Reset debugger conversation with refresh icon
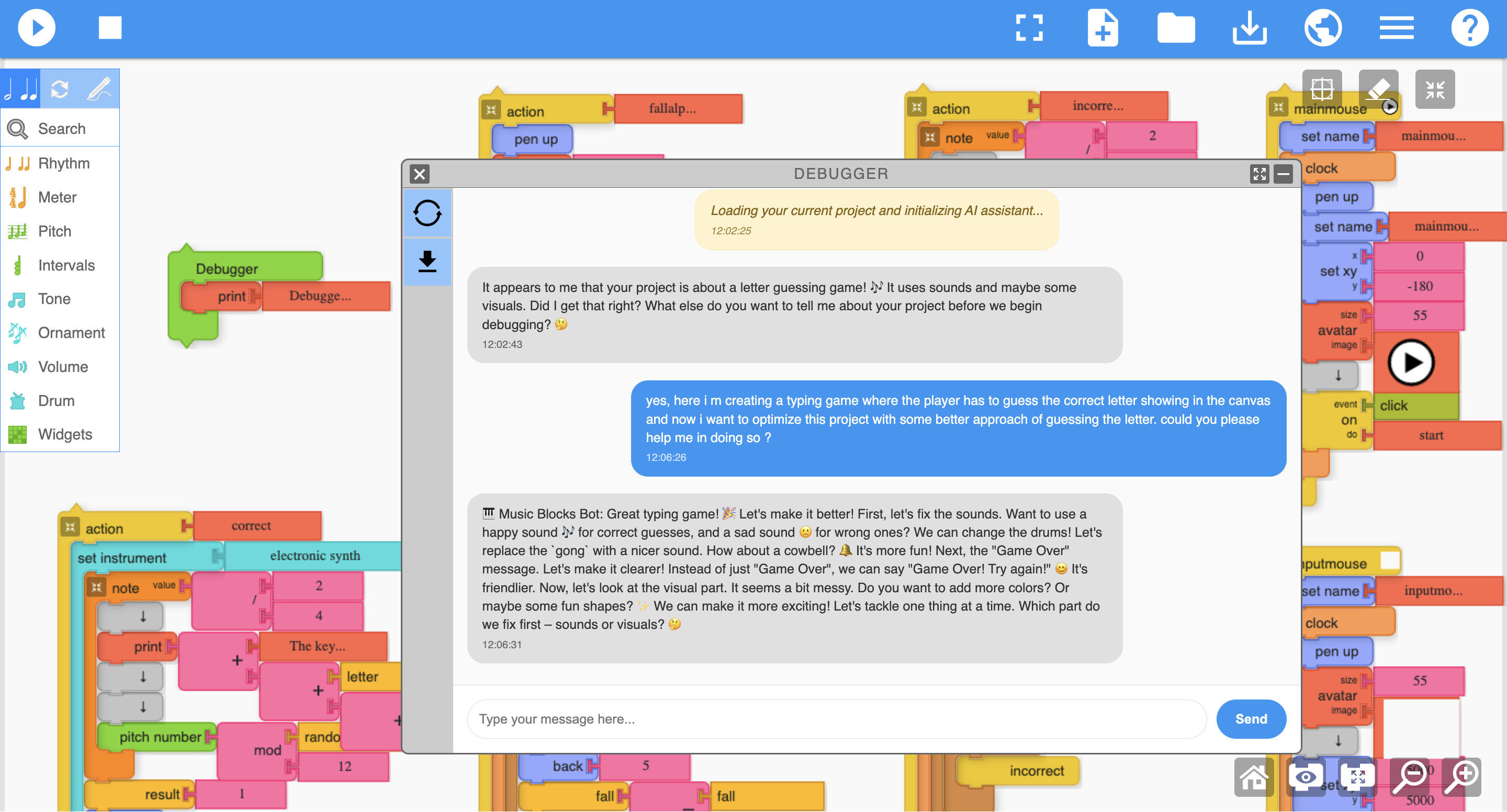 pos(427,213)
